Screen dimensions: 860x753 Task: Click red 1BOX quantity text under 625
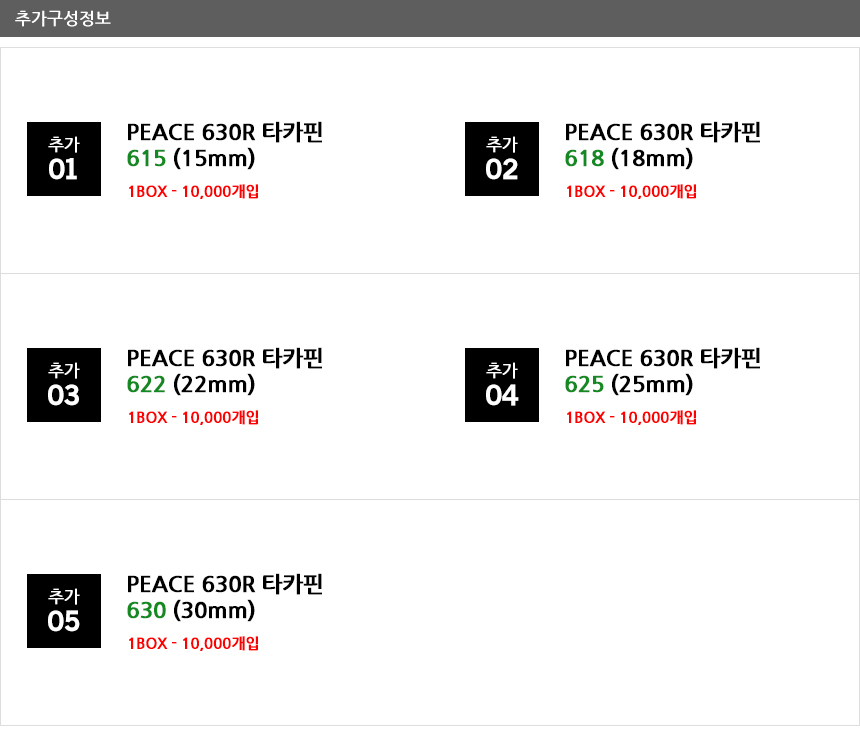pos(631,417)
